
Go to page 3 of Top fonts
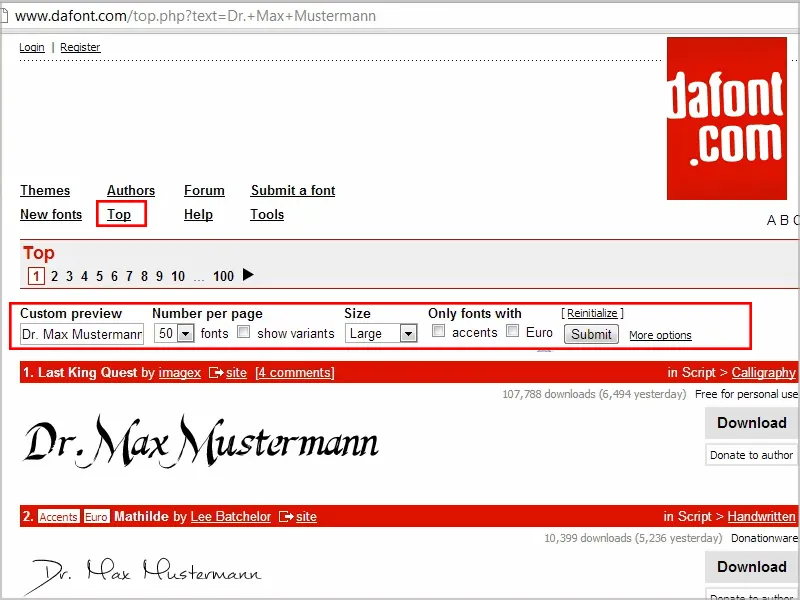pyautogui.click(x=69, y=276)
